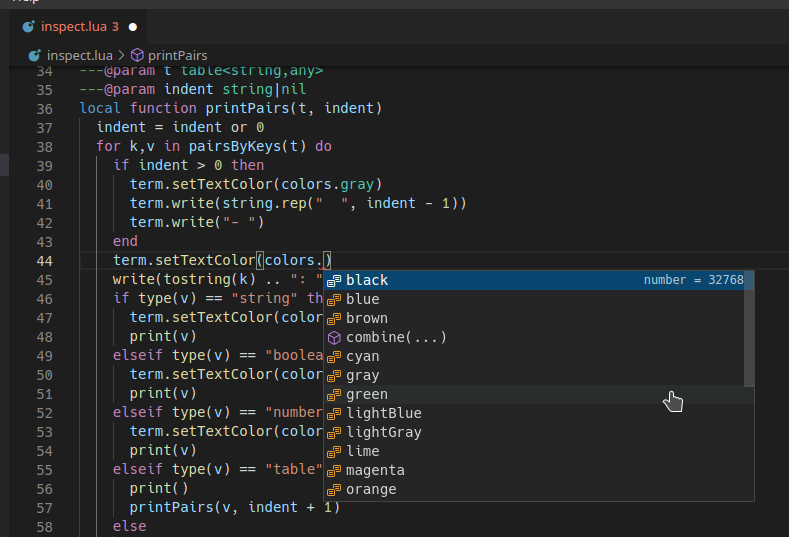Click 'printPairs' in the function declaration line
This screenshot has width=789, height=537.
point(248,109)
